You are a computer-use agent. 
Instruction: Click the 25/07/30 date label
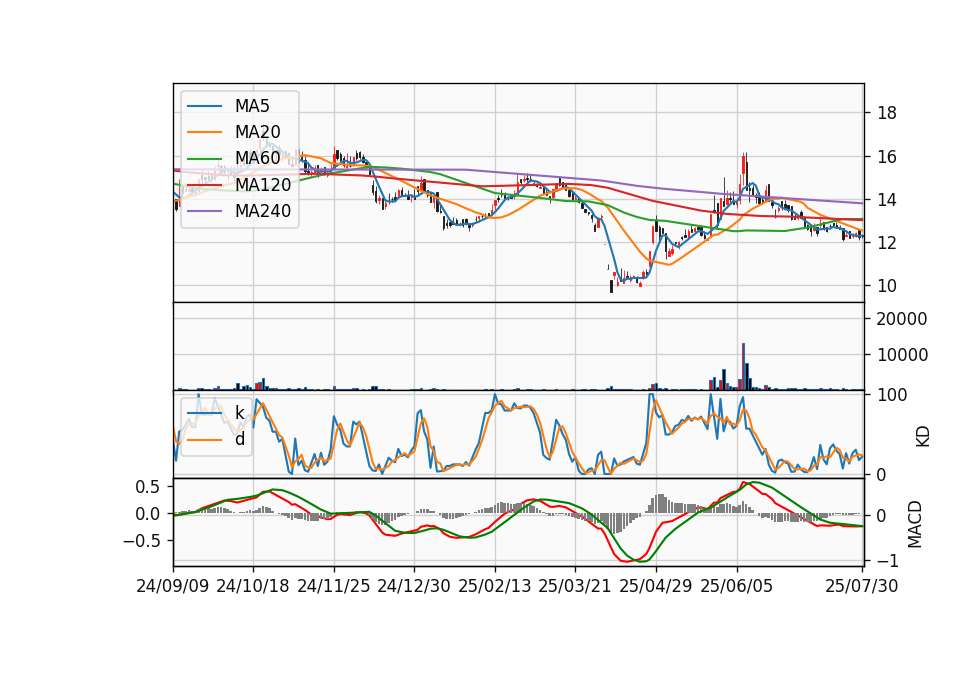[x=862, y=586]
